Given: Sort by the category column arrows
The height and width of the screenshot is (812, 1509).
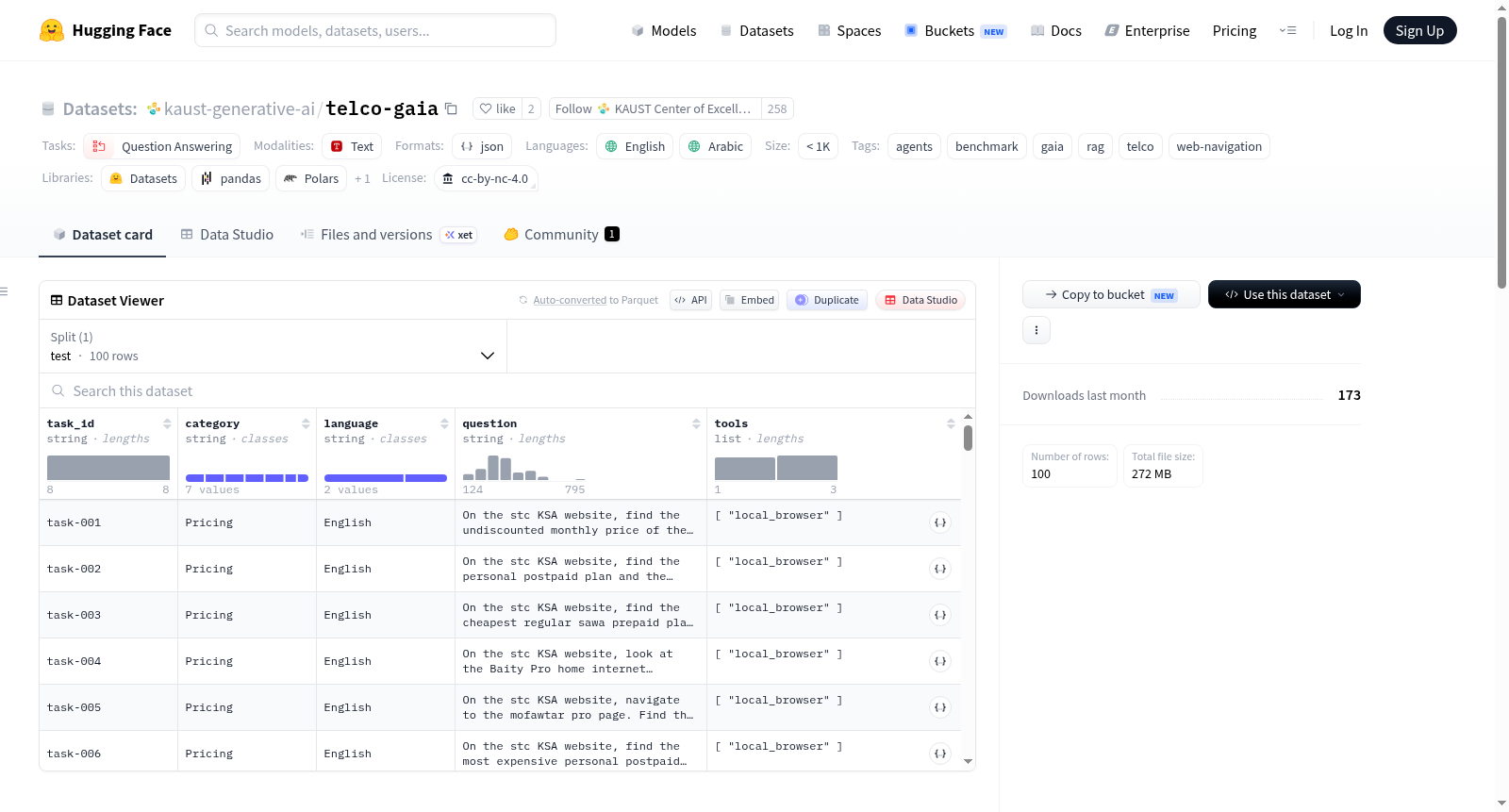Looking at the screenshot, I should click(x=306, y=423).
